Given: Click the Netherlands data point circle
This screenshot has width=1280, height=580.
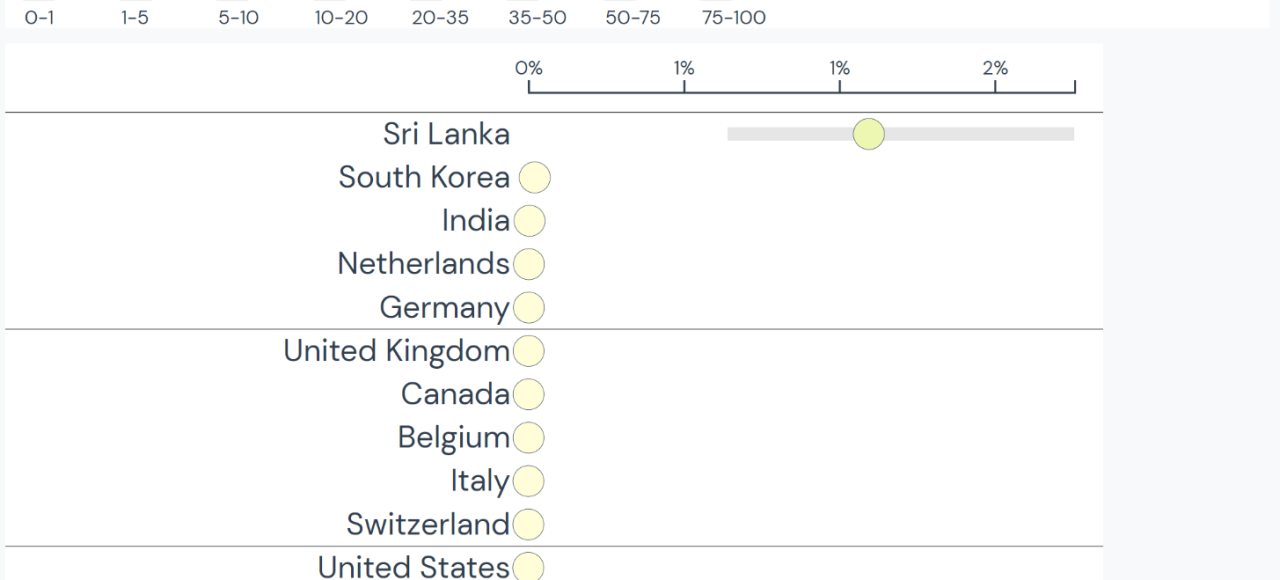Looking at the screenshot, I should pos(529,264).
